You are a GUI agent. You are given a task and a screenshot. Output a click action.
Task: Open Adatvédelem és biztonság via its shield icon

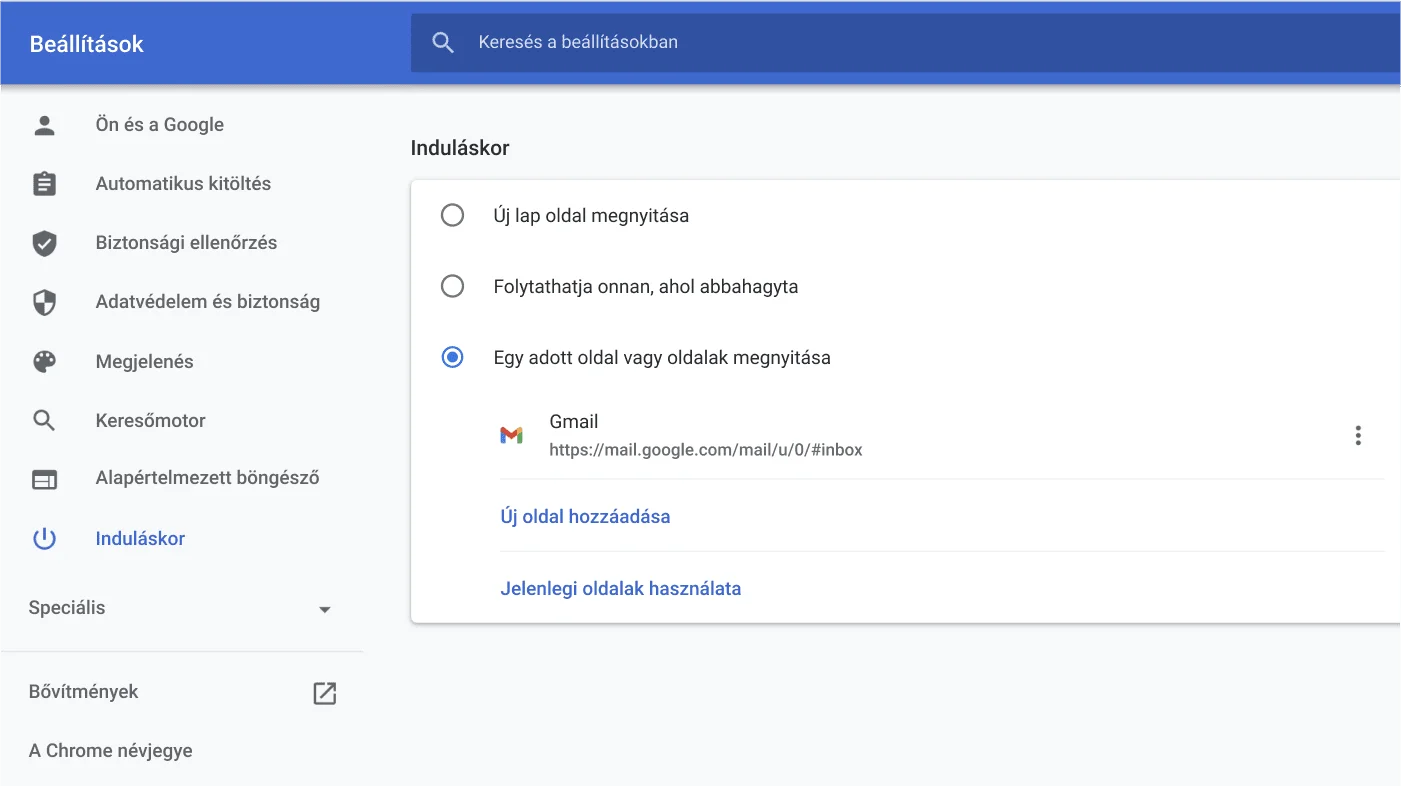click(44, 302)
